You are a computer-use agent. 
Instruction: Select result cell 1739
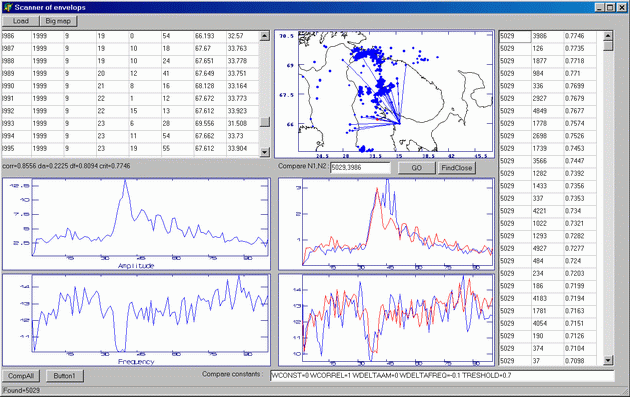pyautogui.click(x=547, y=148)
